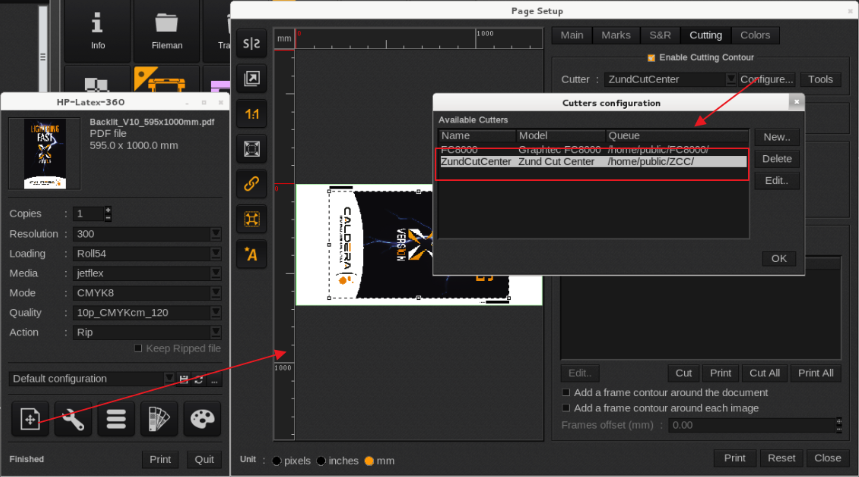Image resolution: width=859 pixels, height=477 pixels.
Task: Expand the Resolution dropdown
Action: point(215,233)
